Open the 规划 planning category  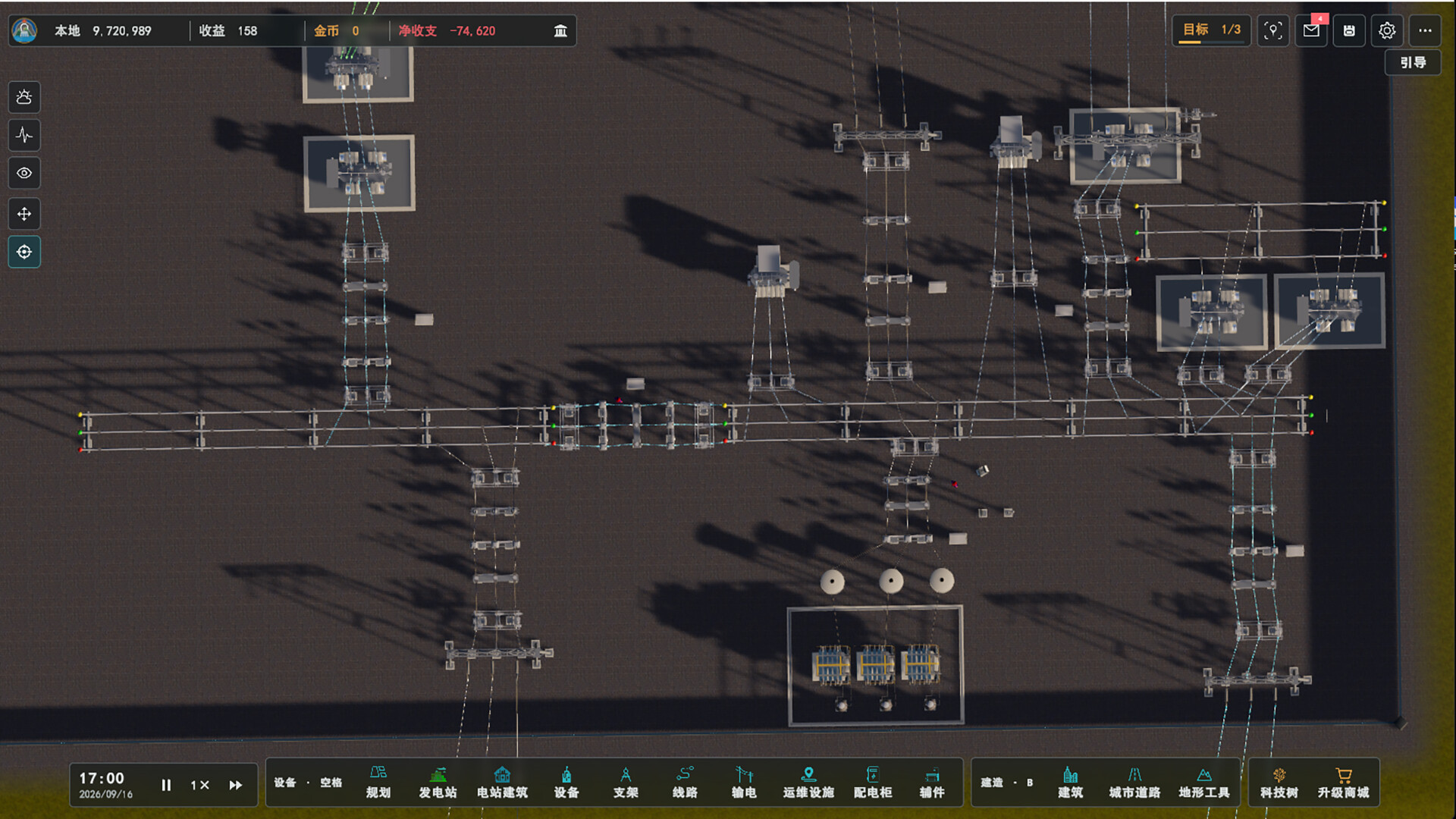(378, 783)
